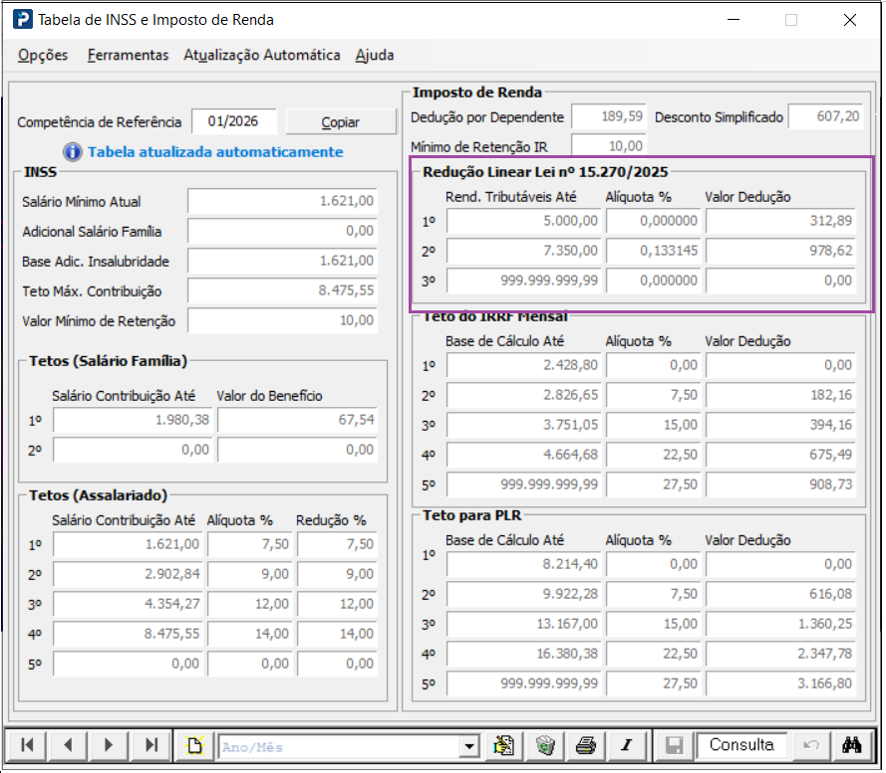Click the Teto Máx. Contribuição field
886x773 pixels.
[283, 291]
